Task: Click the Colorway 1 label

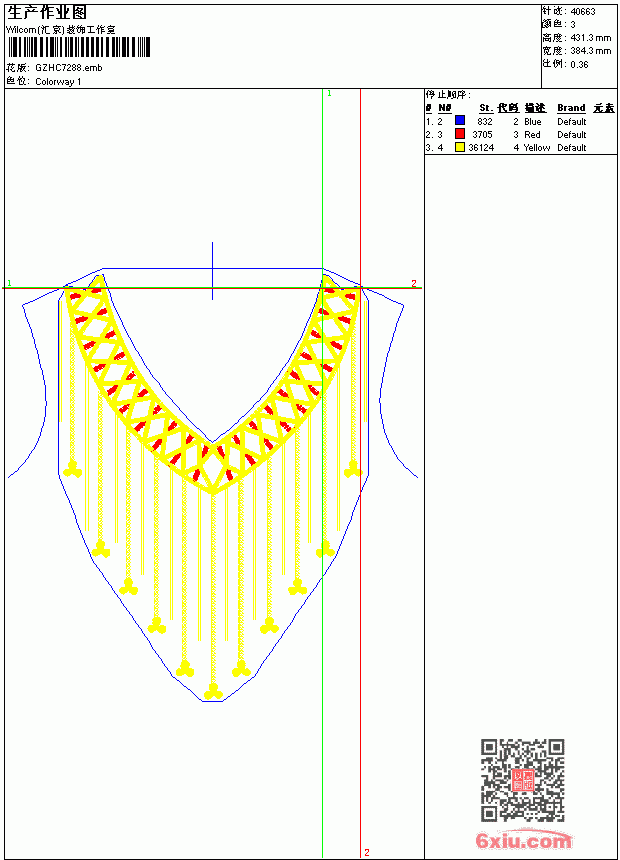Action: click(x=58, y=82)
